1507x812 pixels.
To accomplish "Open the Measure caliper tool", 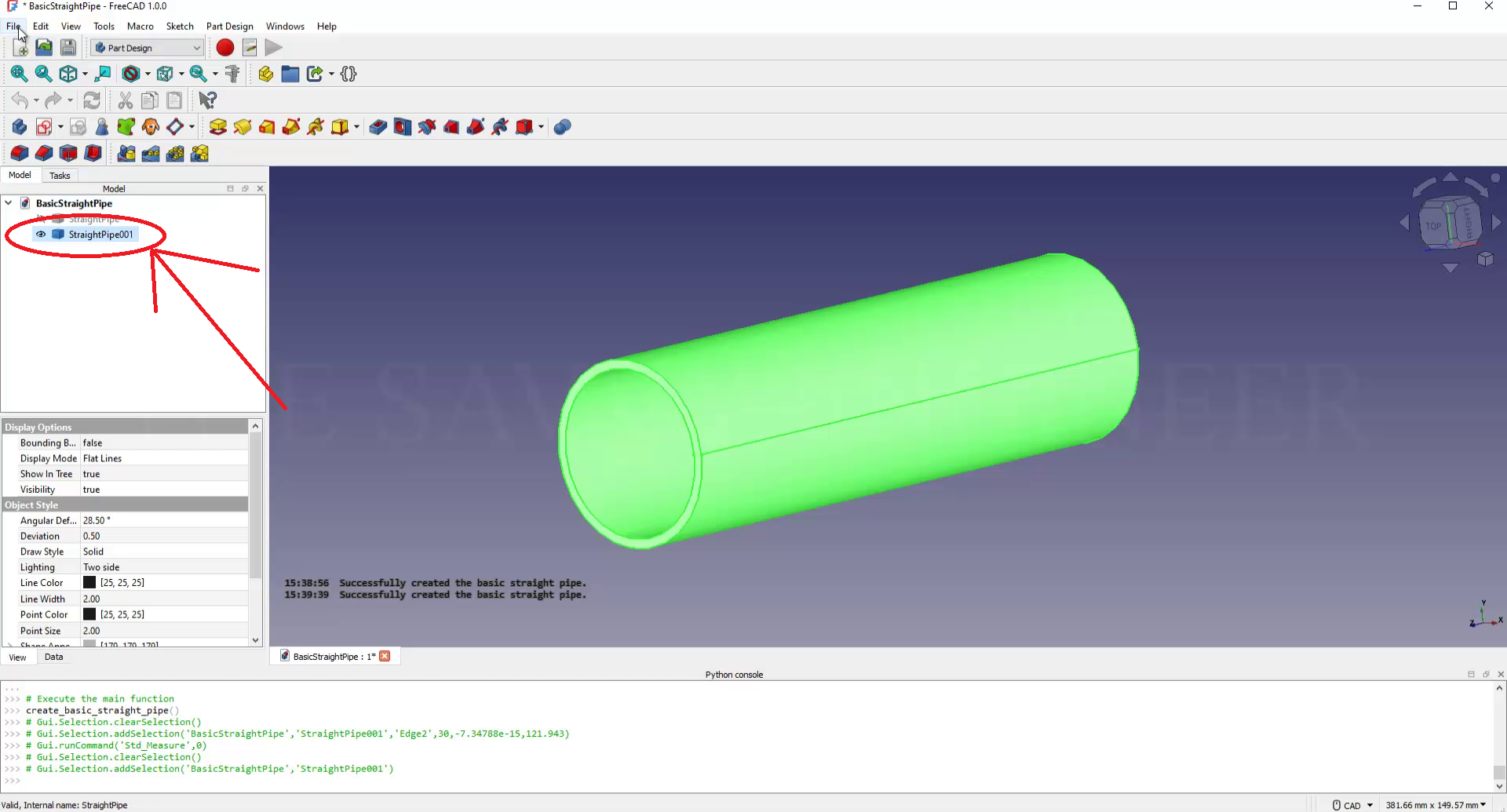I will [x=232, y=74].
